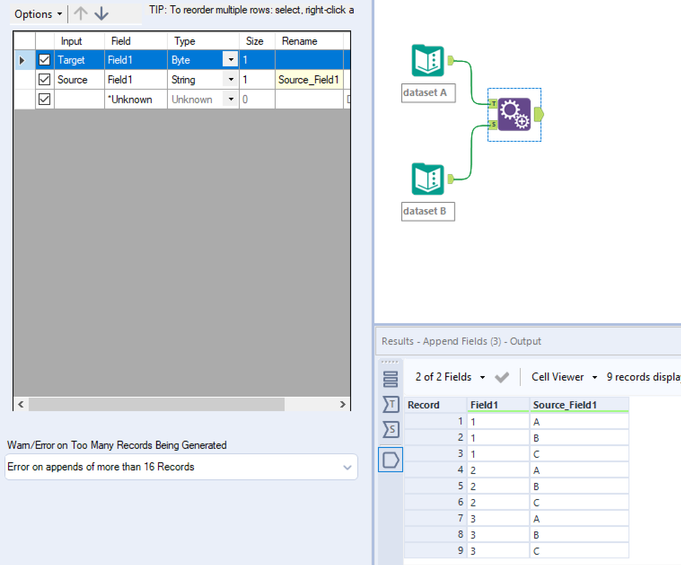Click the row selector arrow for Target row
This screenshot has width=681, height=565.
[23, 60]
